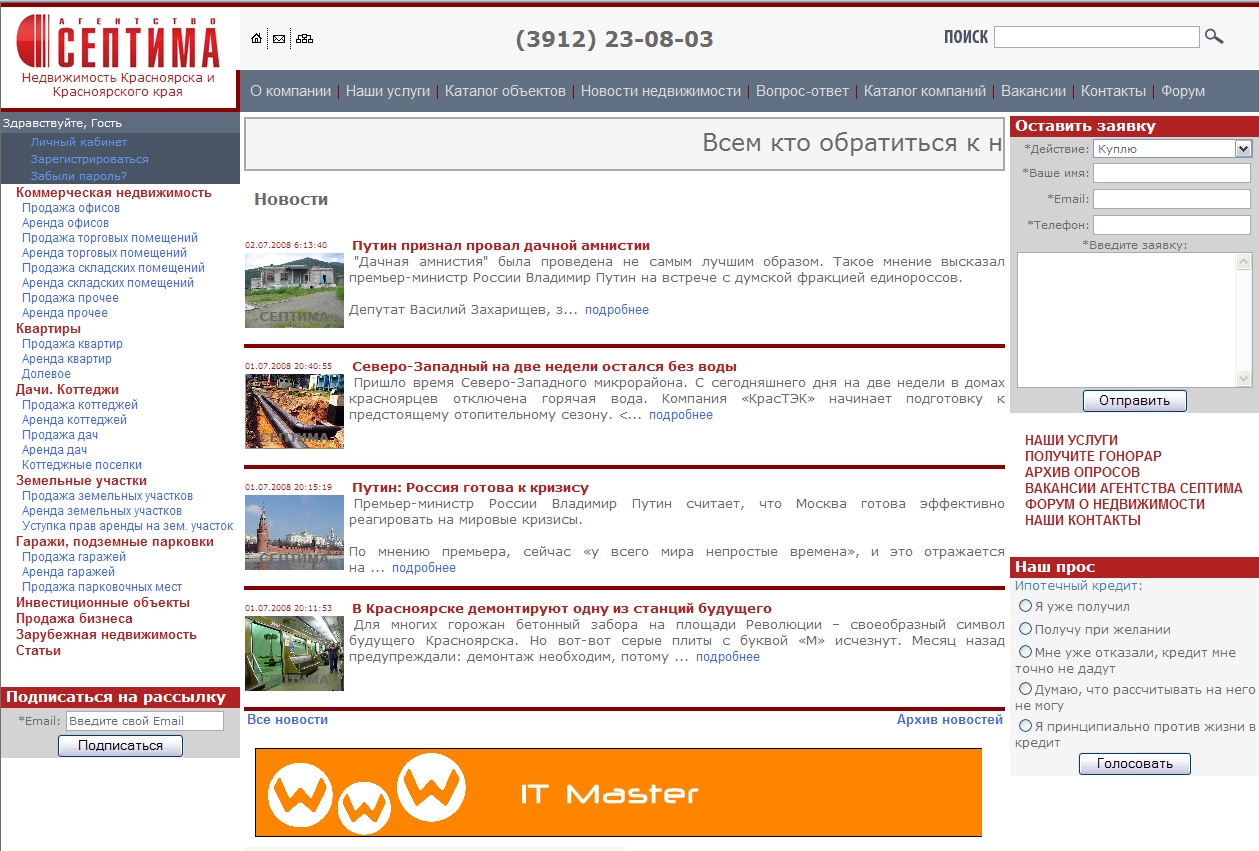Click the Kremlin thumbnail beside the crisis news

[x=293, y=532]
